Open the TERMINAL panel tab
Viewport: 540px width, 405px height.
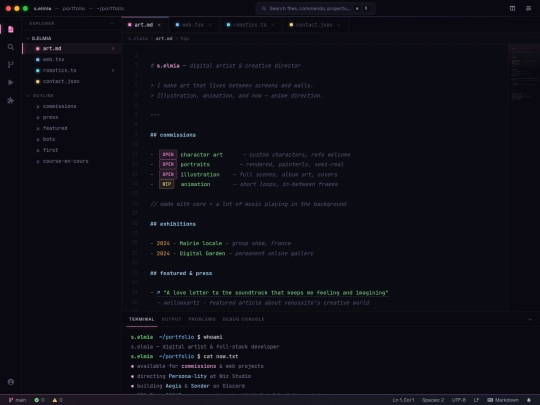[x=142, y=319]
